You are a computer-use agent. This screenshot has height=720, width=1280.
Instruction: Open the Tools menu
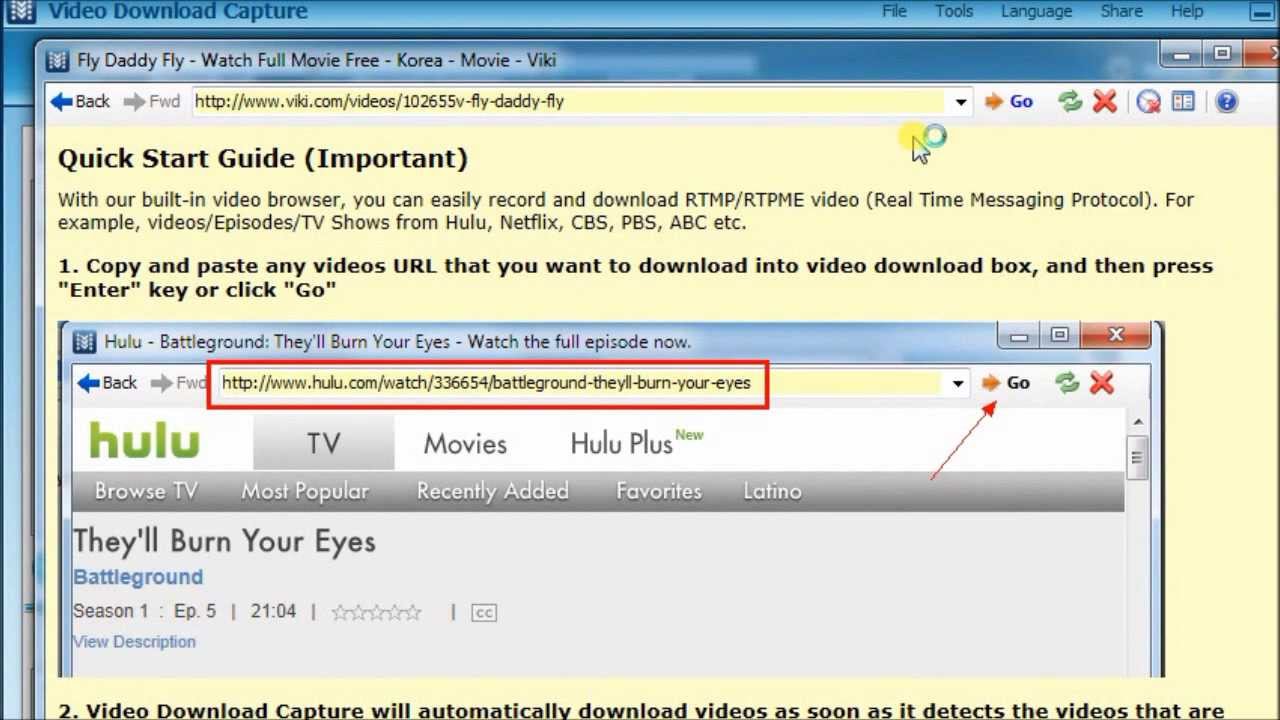(954, 12)
